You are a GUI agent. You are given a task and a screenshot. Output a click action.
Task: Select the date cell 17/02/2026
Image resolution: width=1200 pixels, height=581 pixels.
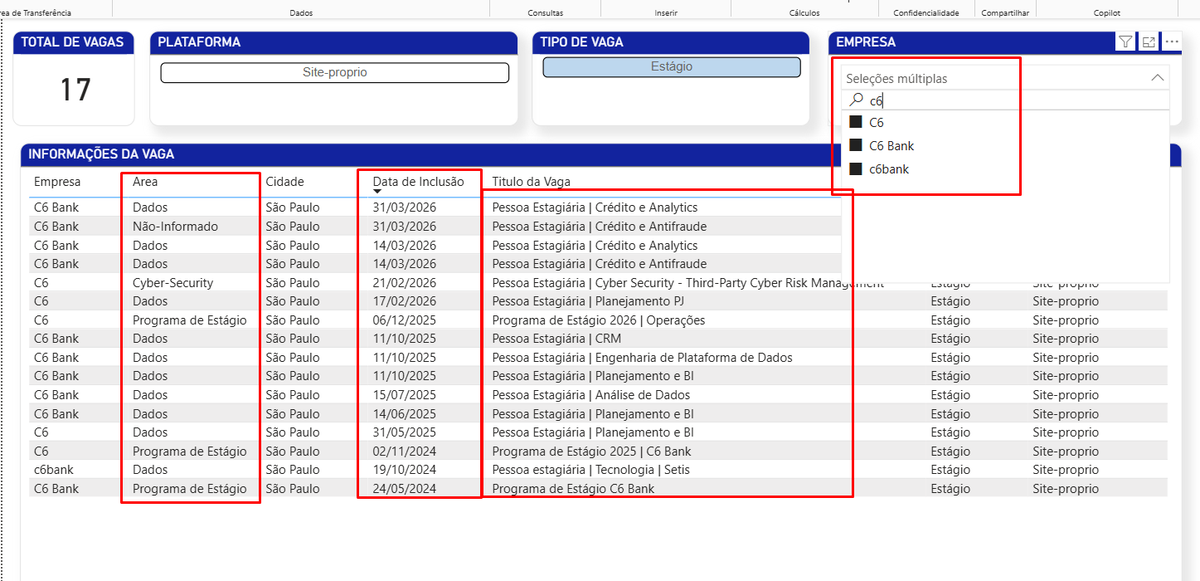click(404, 301)
